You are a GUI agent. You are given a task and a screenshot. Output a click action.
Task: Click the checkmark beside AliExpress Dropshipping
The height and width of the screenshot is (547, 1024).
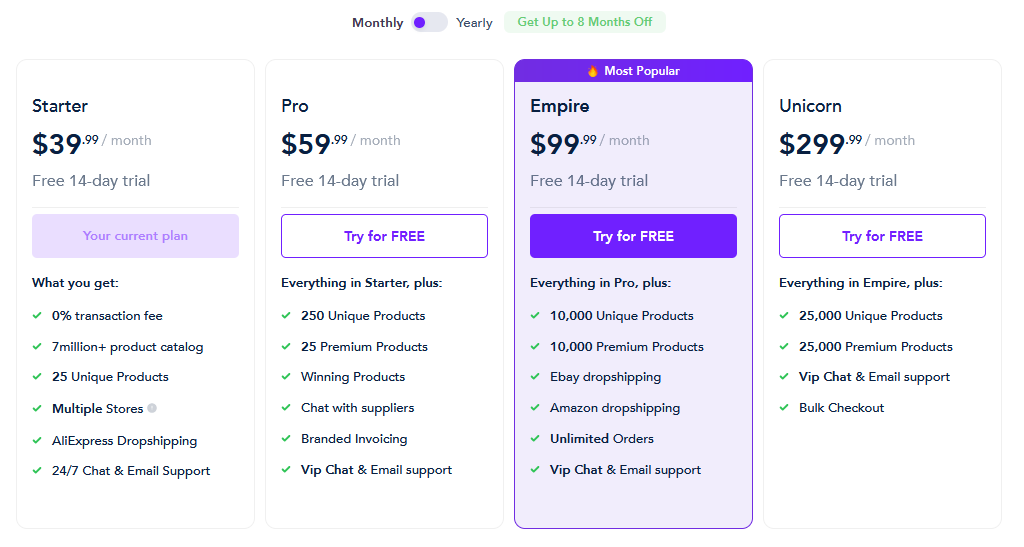(x=37, y=441)
